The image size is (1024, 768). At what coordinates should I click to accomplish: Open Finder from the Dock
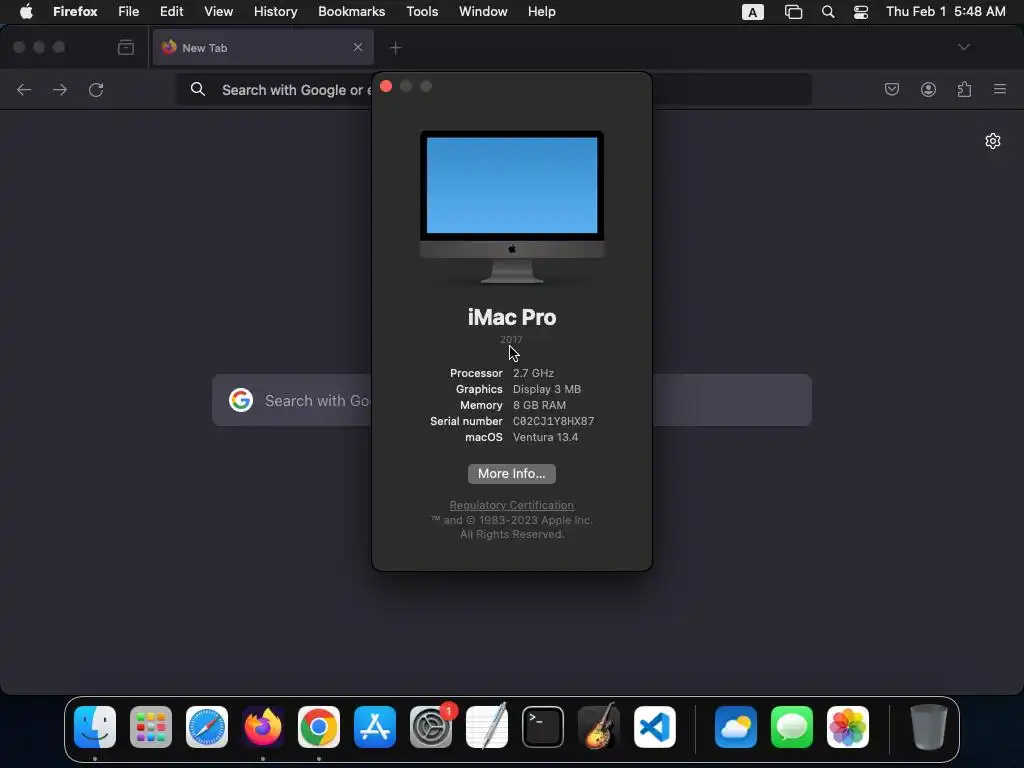(x=95, y=727)
